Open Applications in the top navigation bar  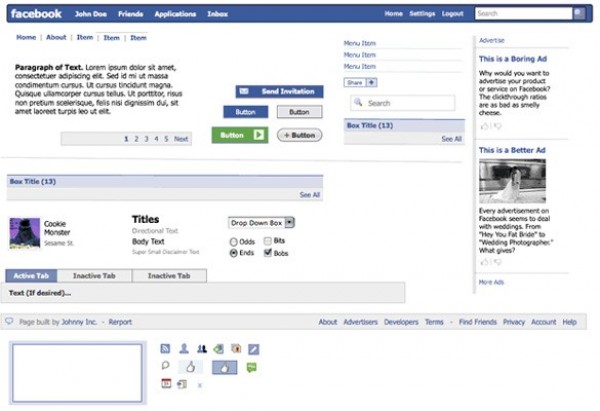175,14
